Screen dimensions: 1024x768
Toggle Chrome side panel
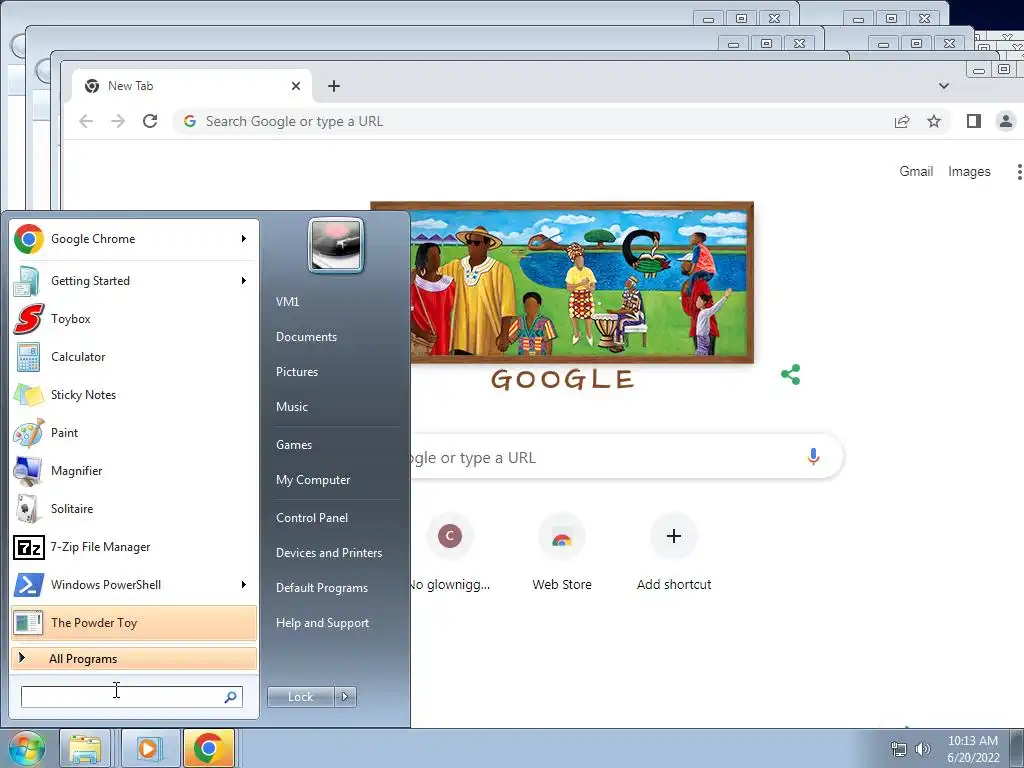974,121
